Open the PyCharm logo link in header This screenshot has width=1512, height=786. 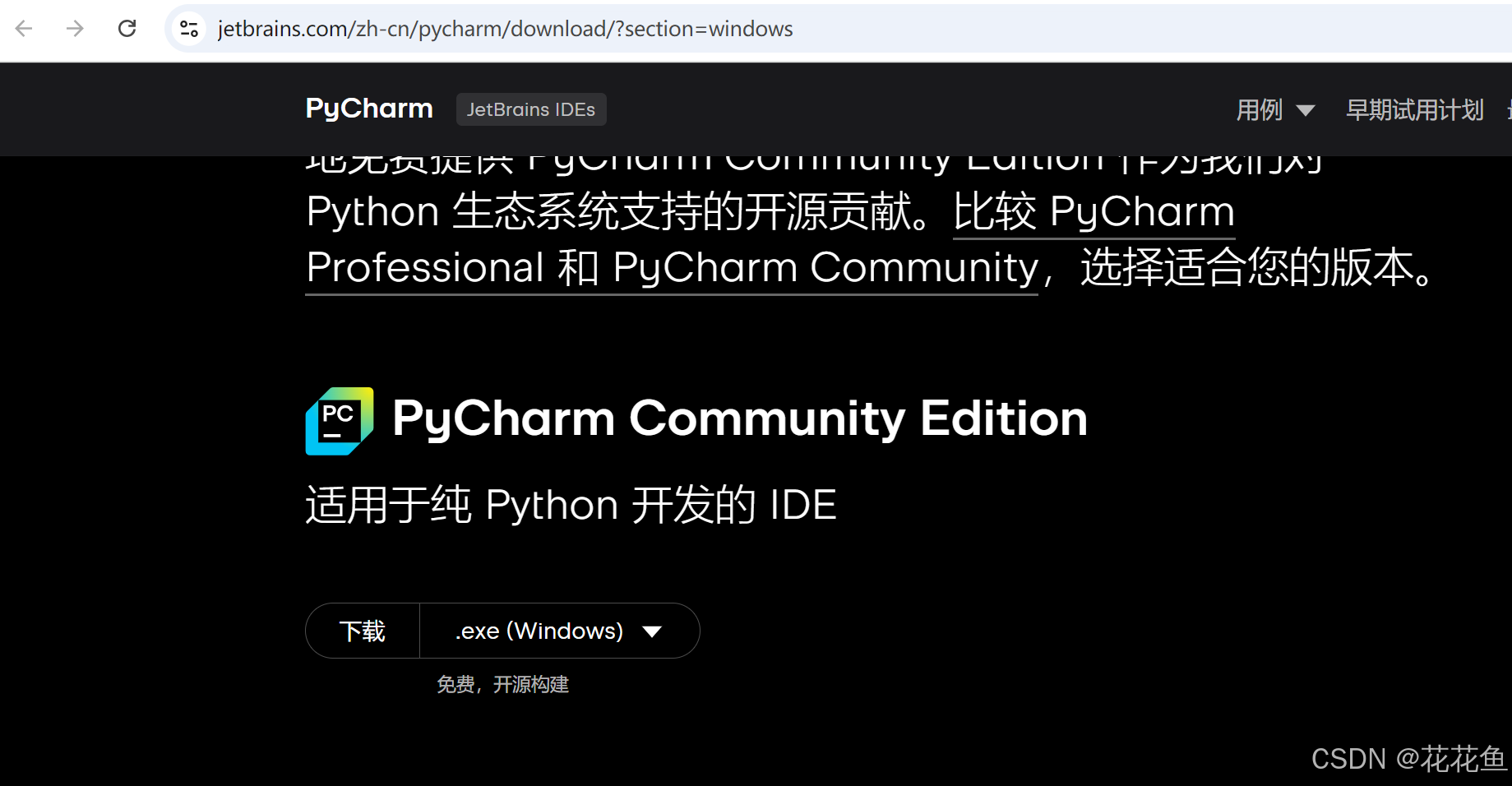[369, 109]
